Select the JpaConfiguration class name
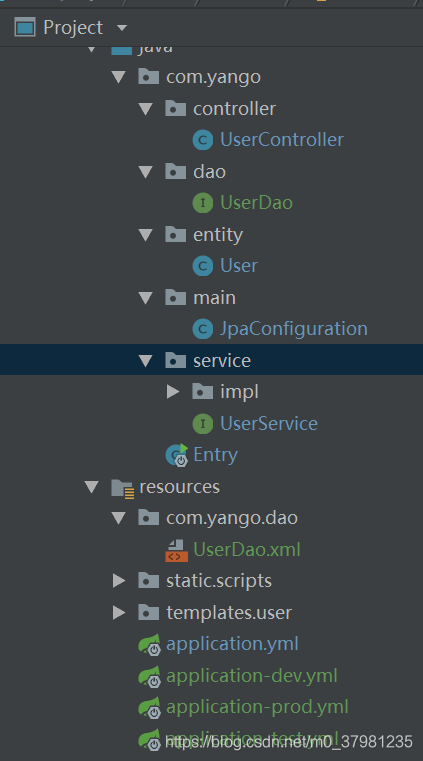Screen dimensions: 423x761 tap(294, 329)
